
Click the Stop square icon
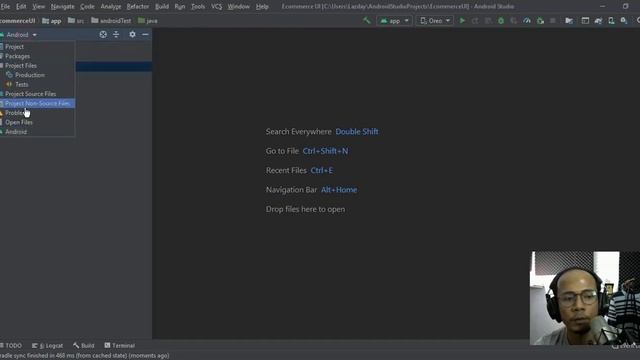click(x=553, y=21)
